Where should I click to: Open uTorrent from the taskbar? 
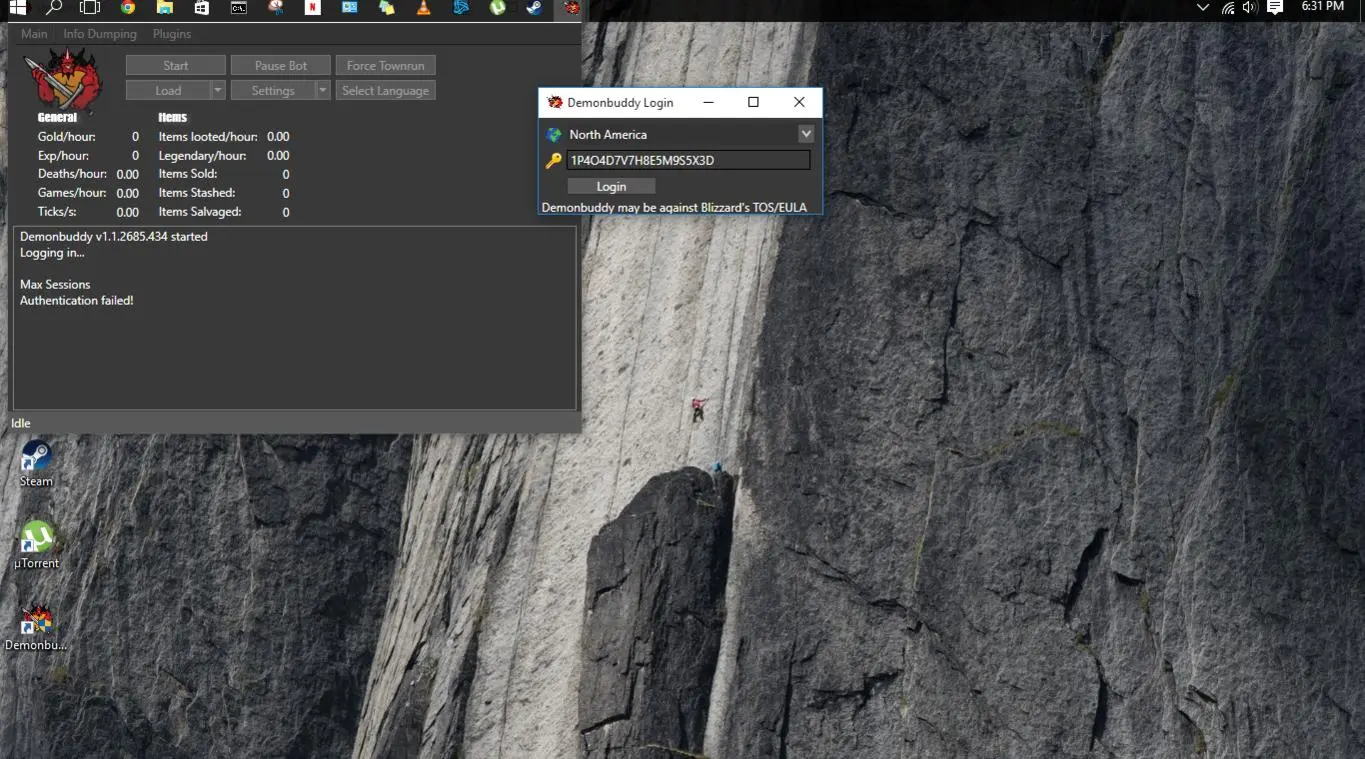497,8
